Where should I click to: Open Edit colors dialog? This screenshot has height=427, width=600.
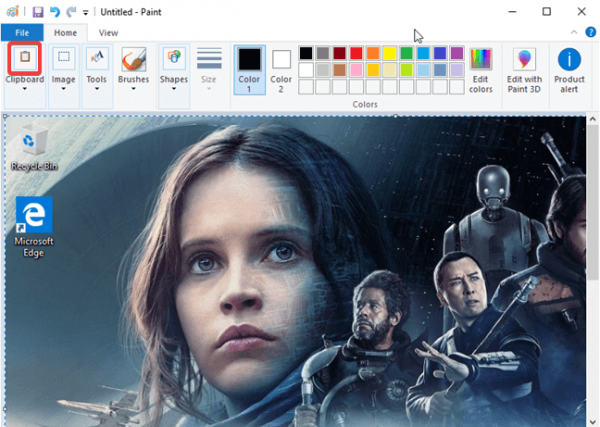[x=481, y=70]
